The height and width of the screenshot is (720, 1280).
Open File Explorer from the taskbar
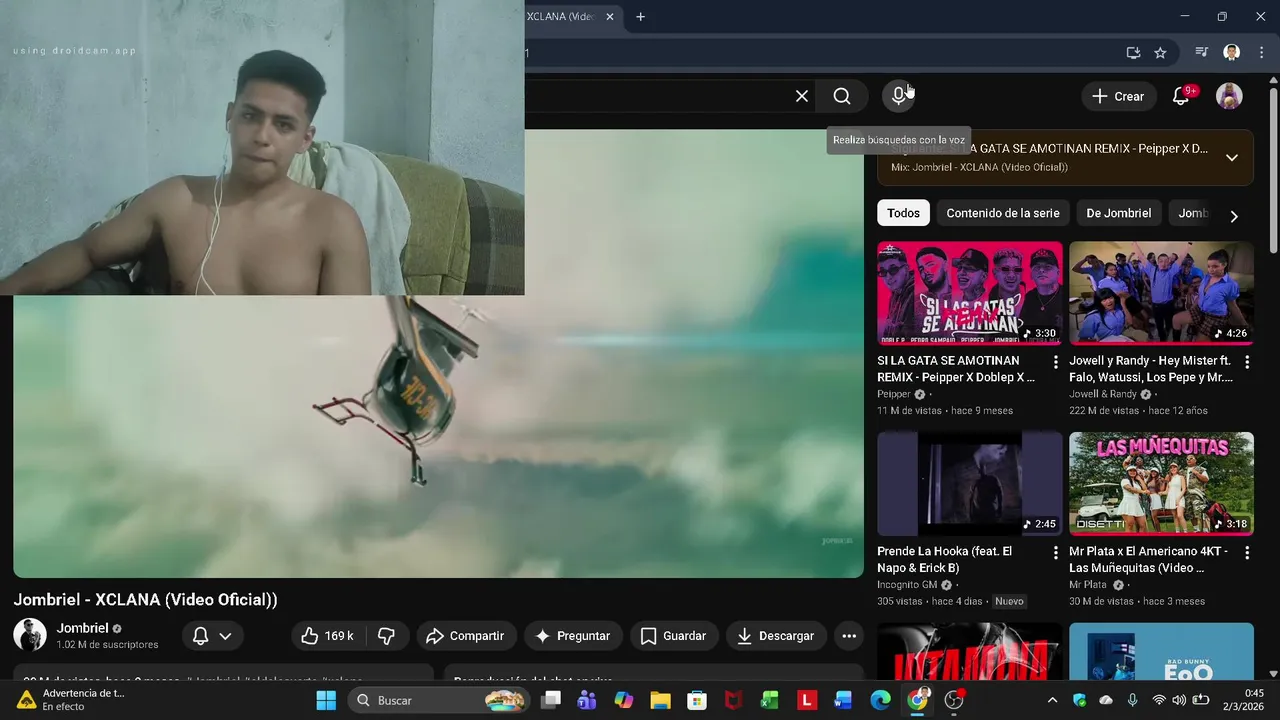[x=660, y=700]
